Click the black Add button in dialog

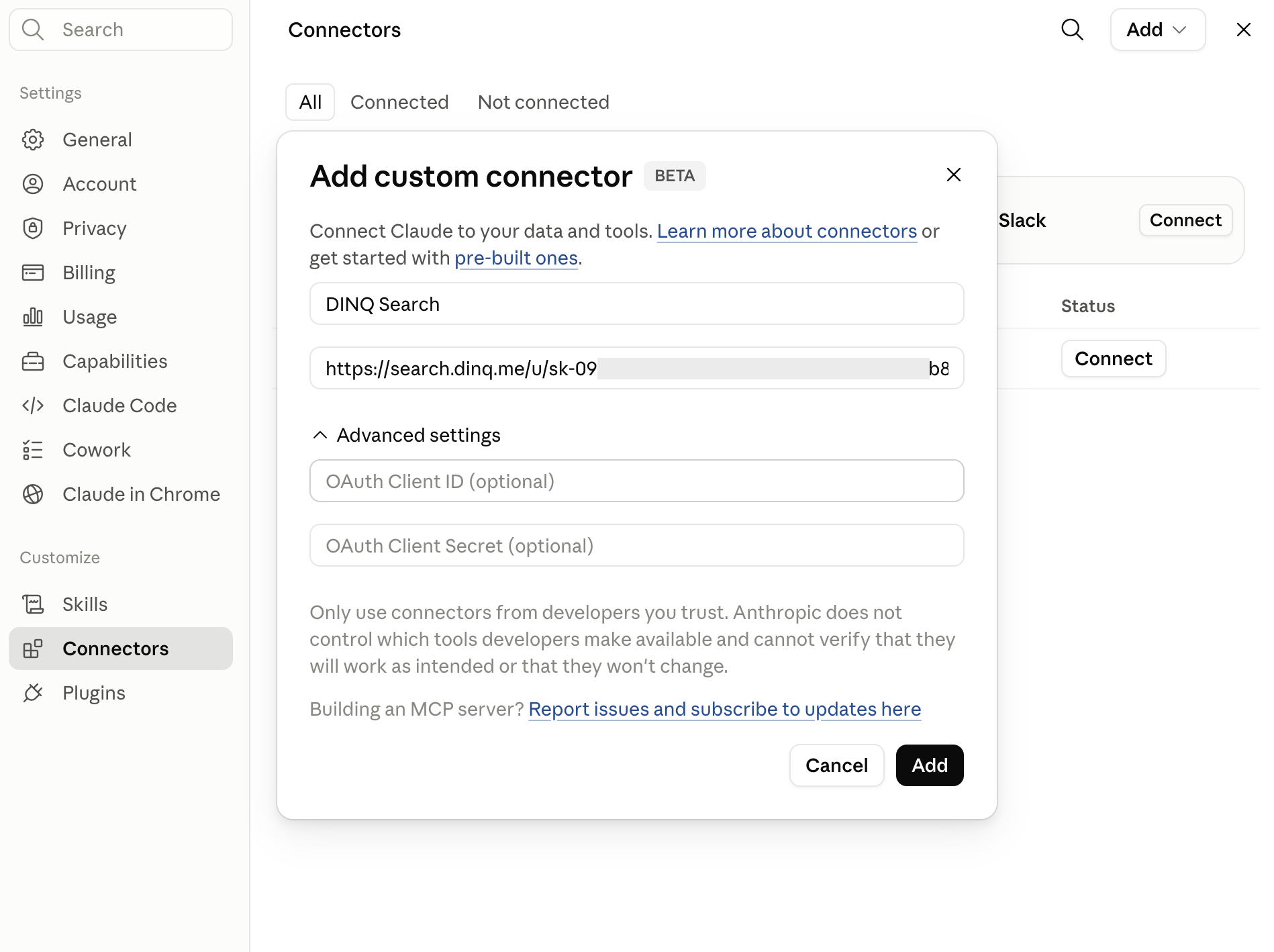930,765
